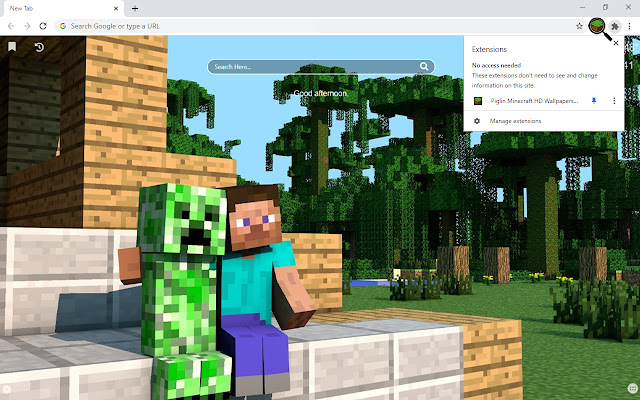Open the settings gear at bottom-left corner
The width and height of the screenshot is (640, 400).
6,389
